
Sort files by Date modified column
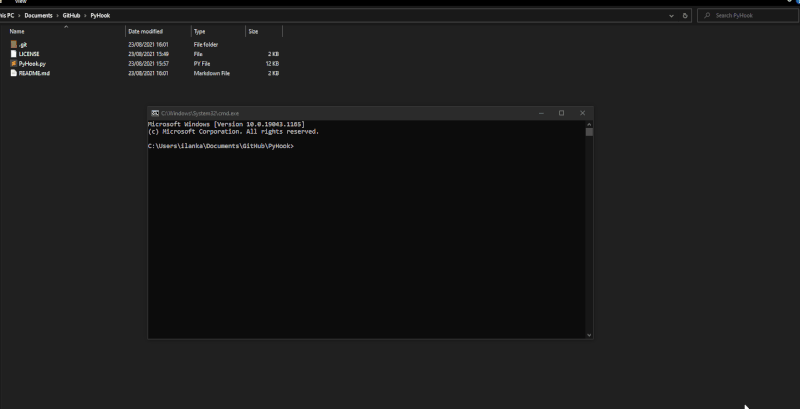(x=145, y=31)
